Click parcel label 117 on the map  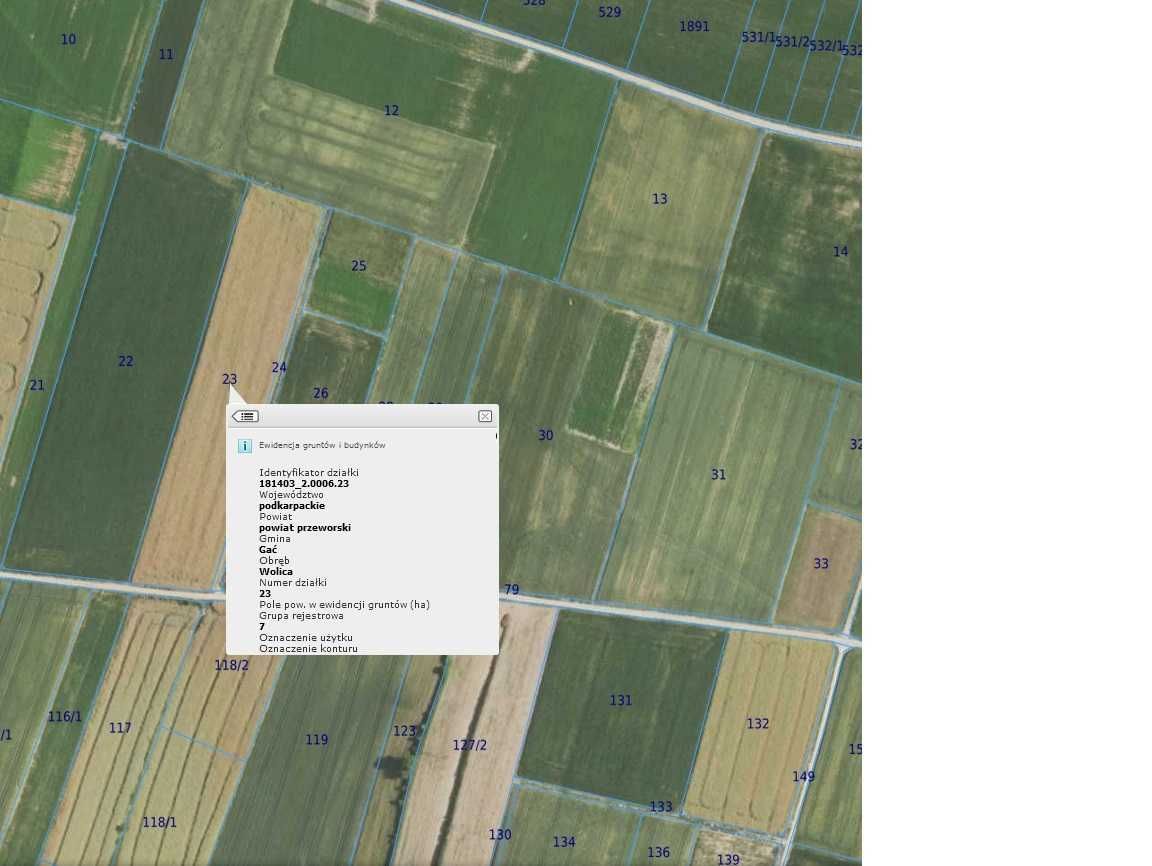(120, 728)
